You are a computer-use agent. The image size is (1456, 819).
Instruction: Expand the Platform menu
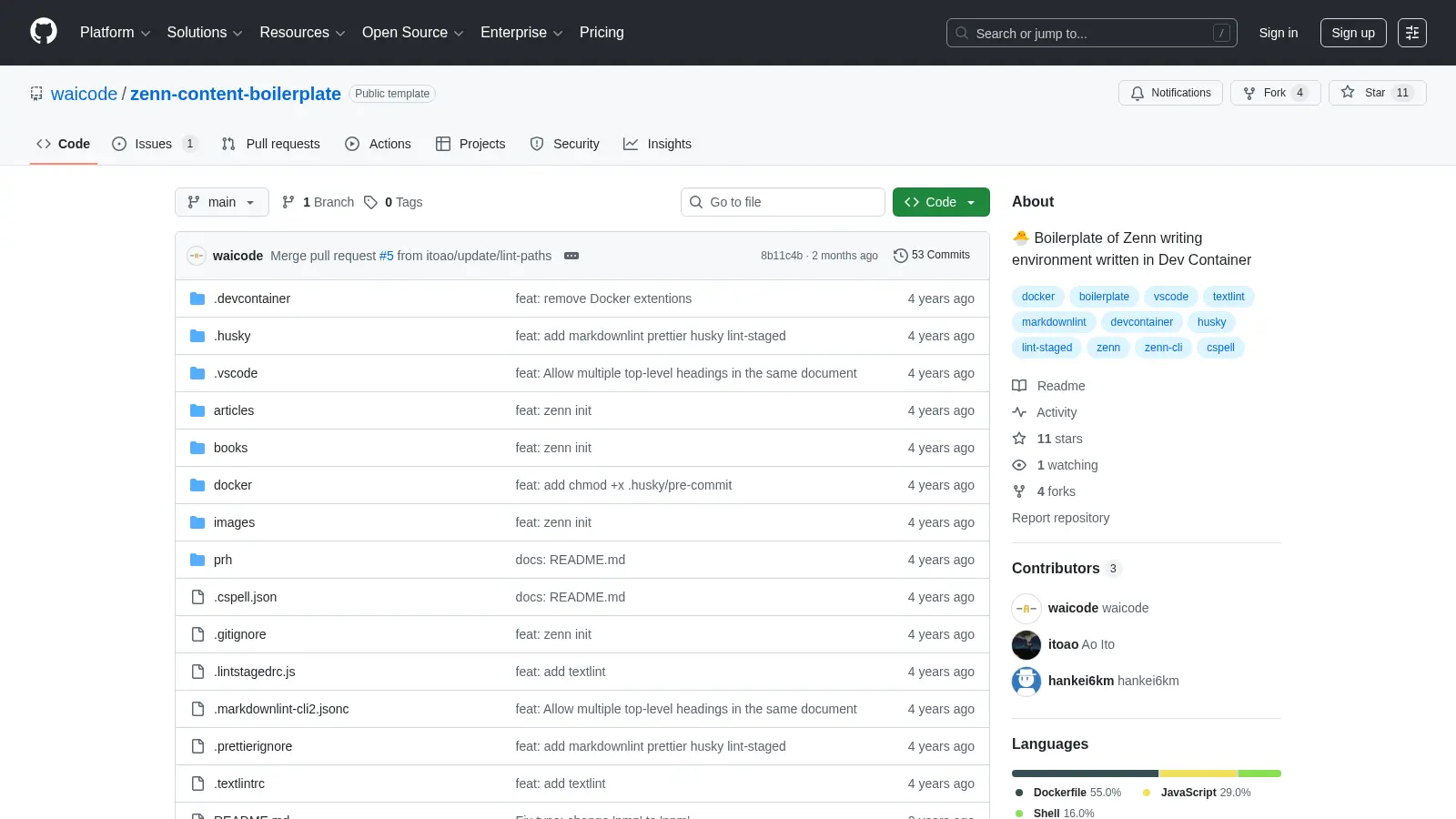pyautogui.click(x=115, y=33)
